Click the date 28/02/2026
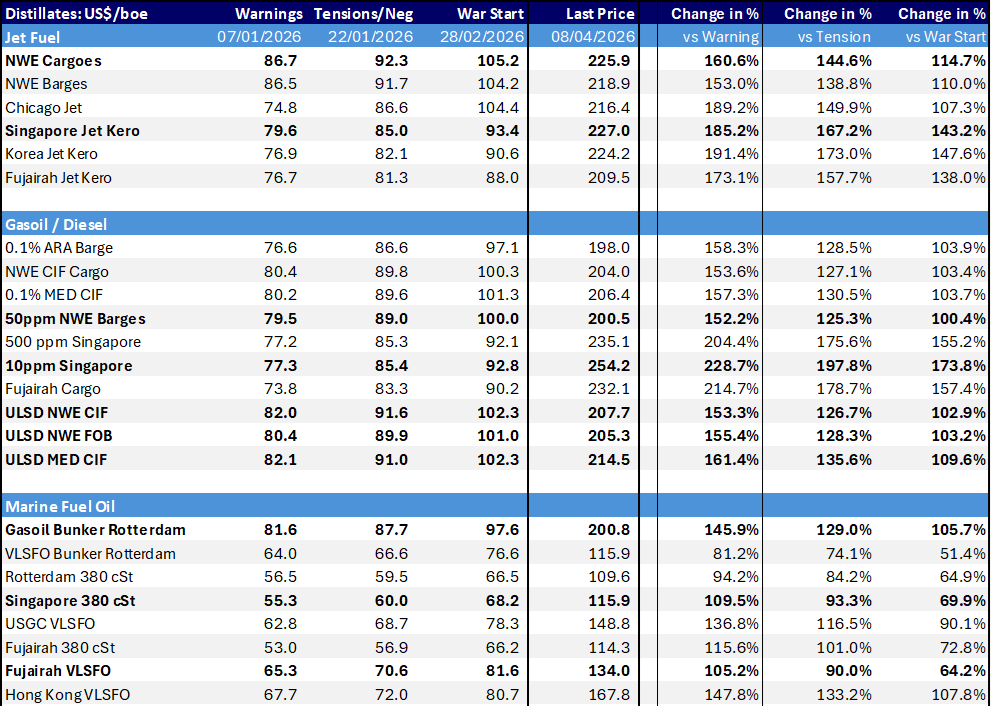This screenshot has height=707, width=991. pyautogui.click(x=482, y=37)
